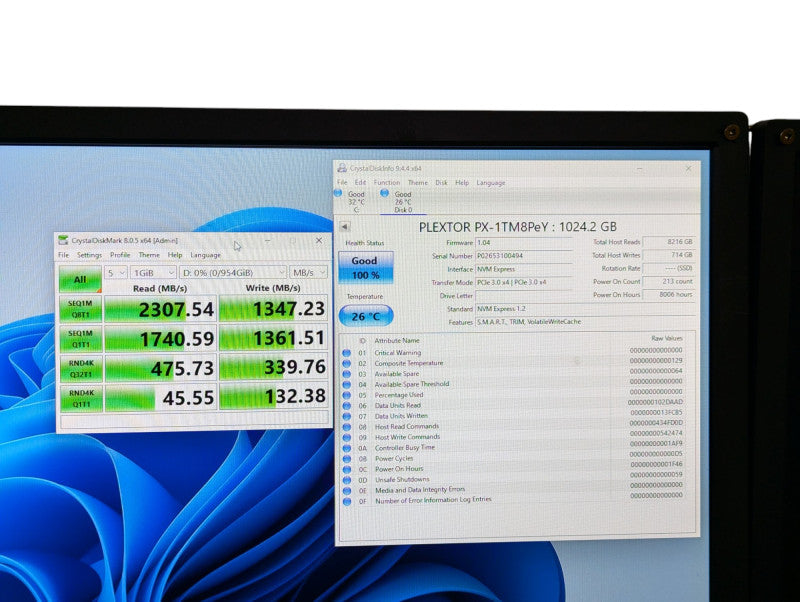Click the Controller Busy Time status circle
This screenshot has width=800, height=602.
[346, 448]
